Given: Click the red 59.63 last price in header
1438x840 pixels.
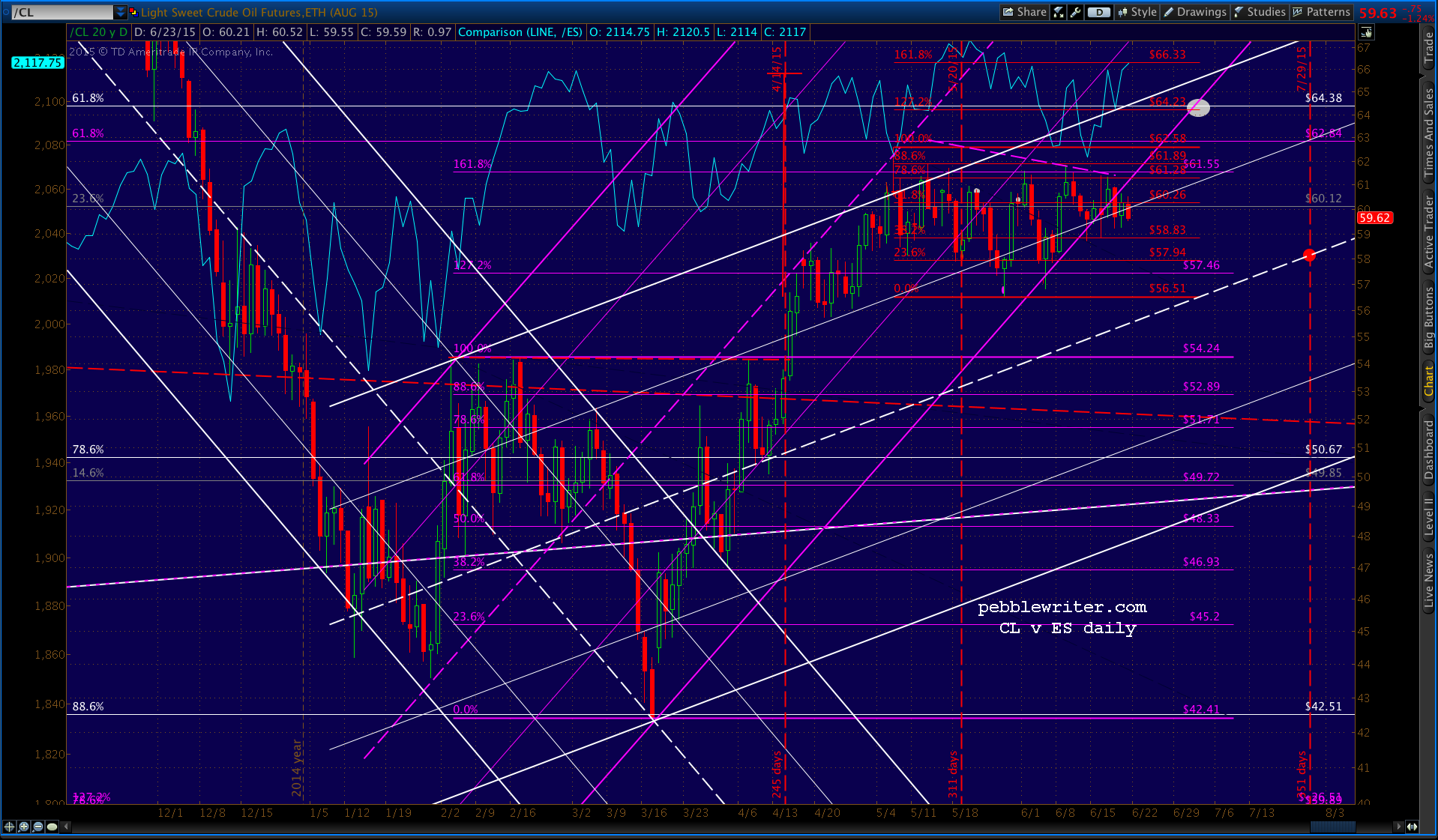Looking at the screenshot, I should click(1378, 13).
